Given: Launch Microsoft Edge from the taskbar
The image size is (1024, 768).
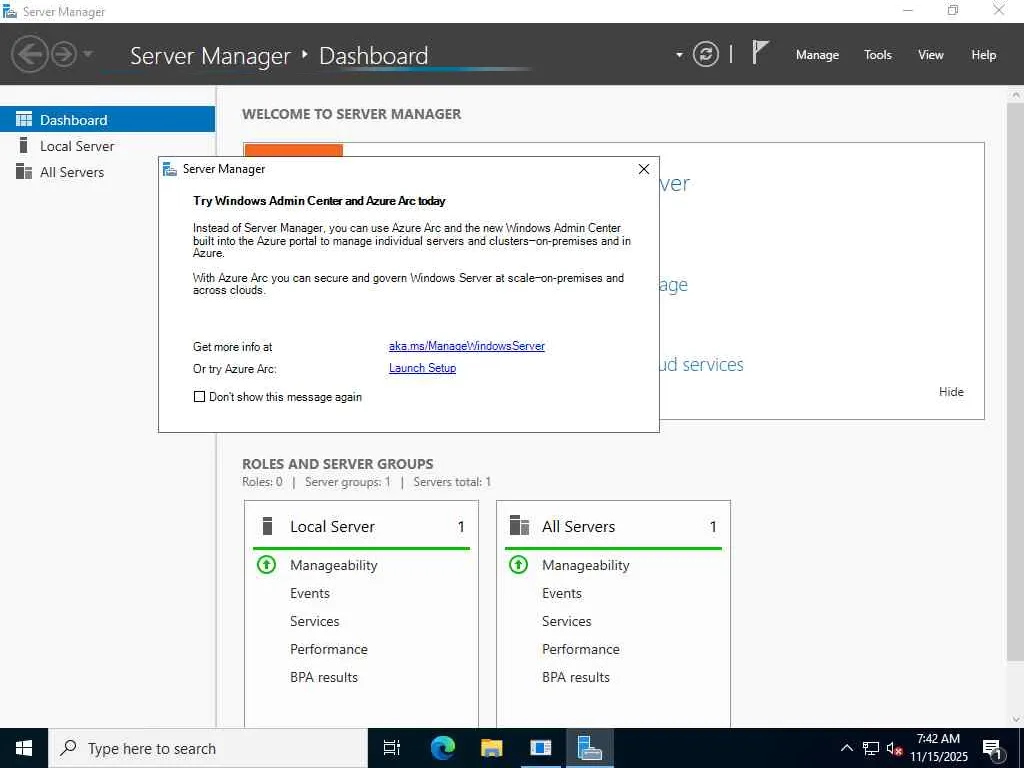Looking at the screenshot, I should tap(442, 748).
